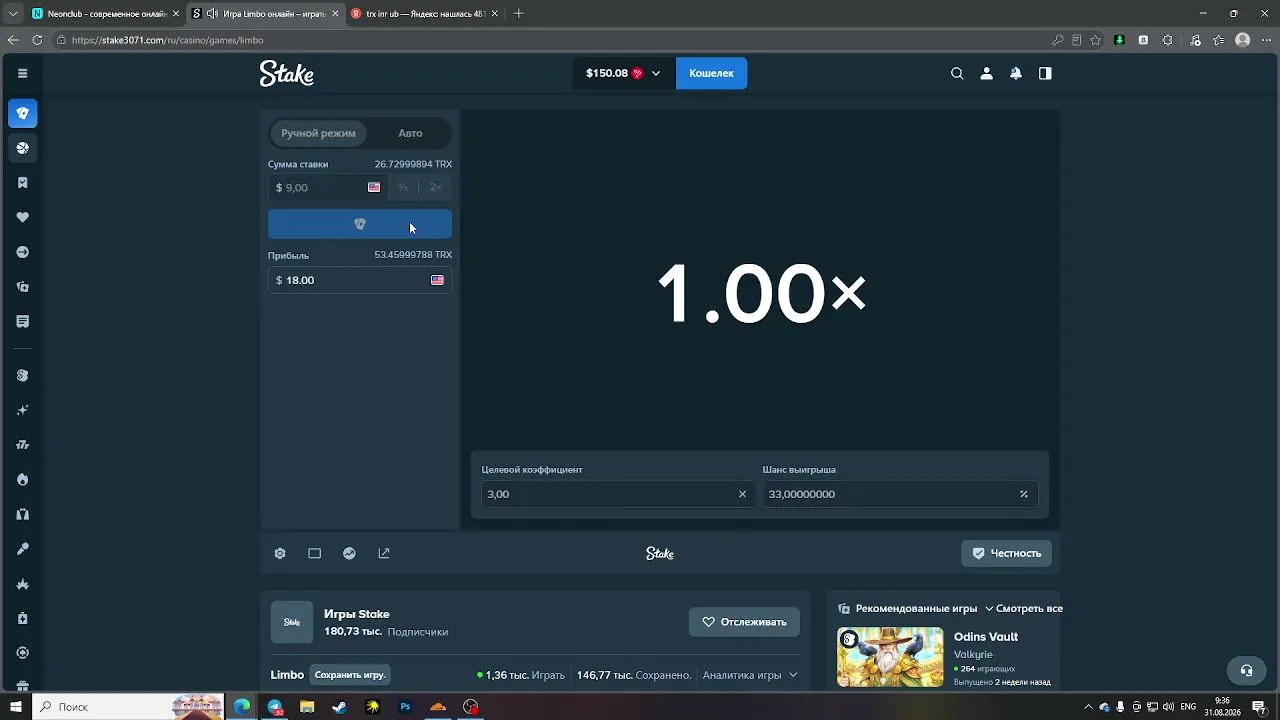This screenshot has width=1280, height=720.
Task: Click the taskbar clock showing 9:36
Action: point(1221,707)
